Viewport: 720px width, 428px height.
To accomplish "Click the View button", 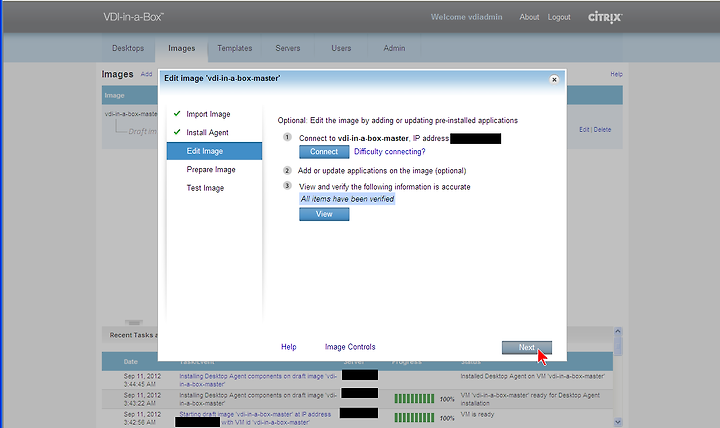I will coord(324,214).
